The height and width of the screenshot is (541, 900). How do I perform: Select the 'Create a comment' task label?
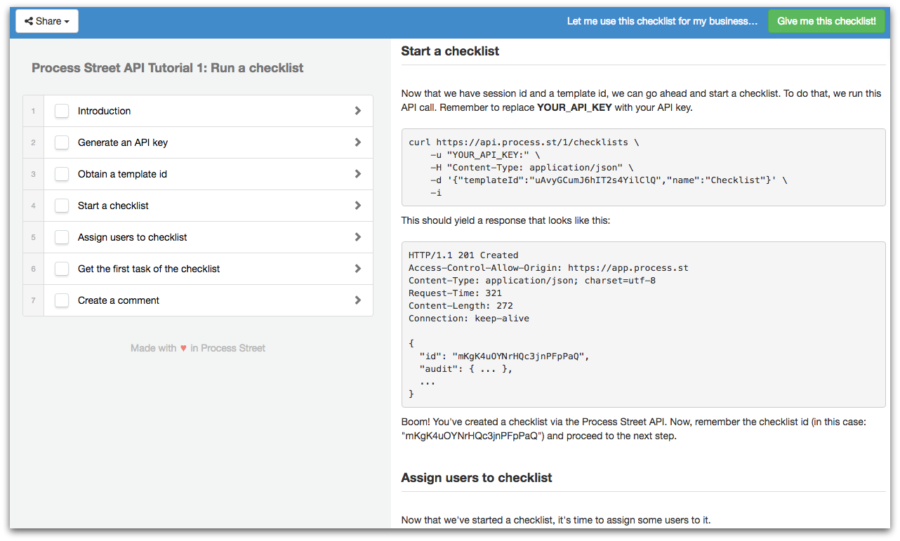point(118,300)
